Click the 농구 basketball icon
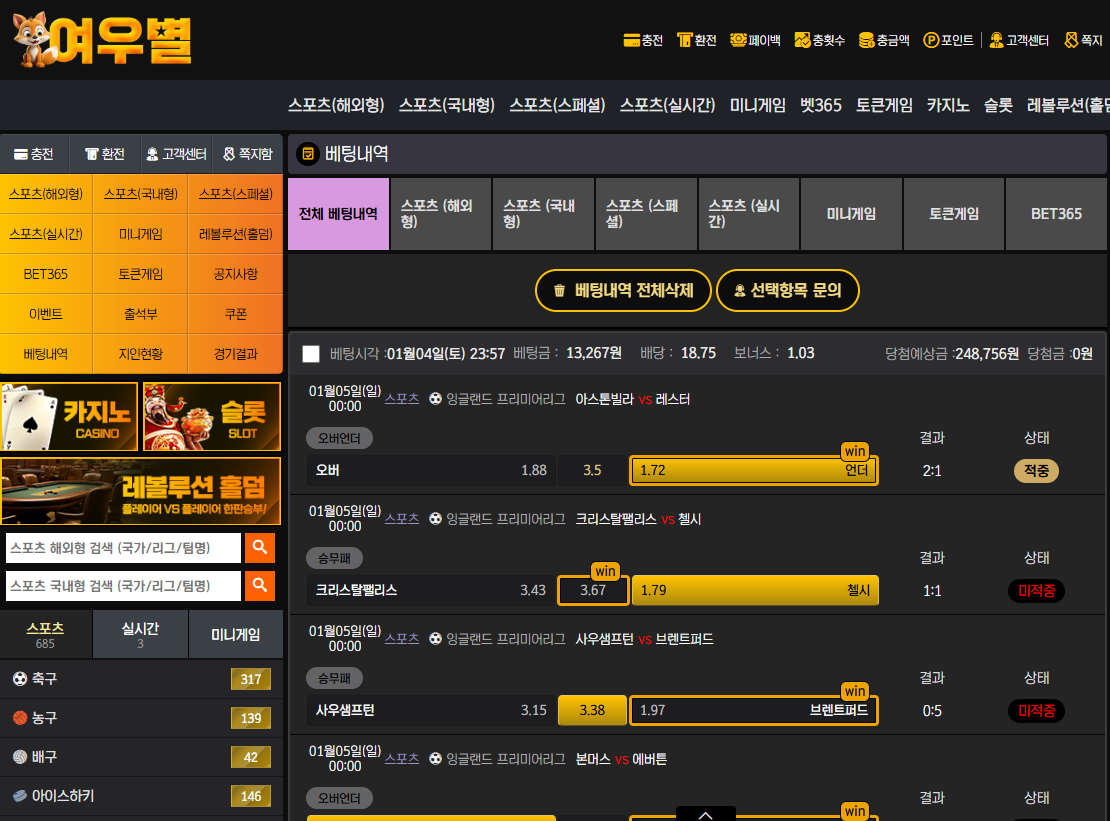This screenshot has width=1110, height=821. click(x=20, y=718)
